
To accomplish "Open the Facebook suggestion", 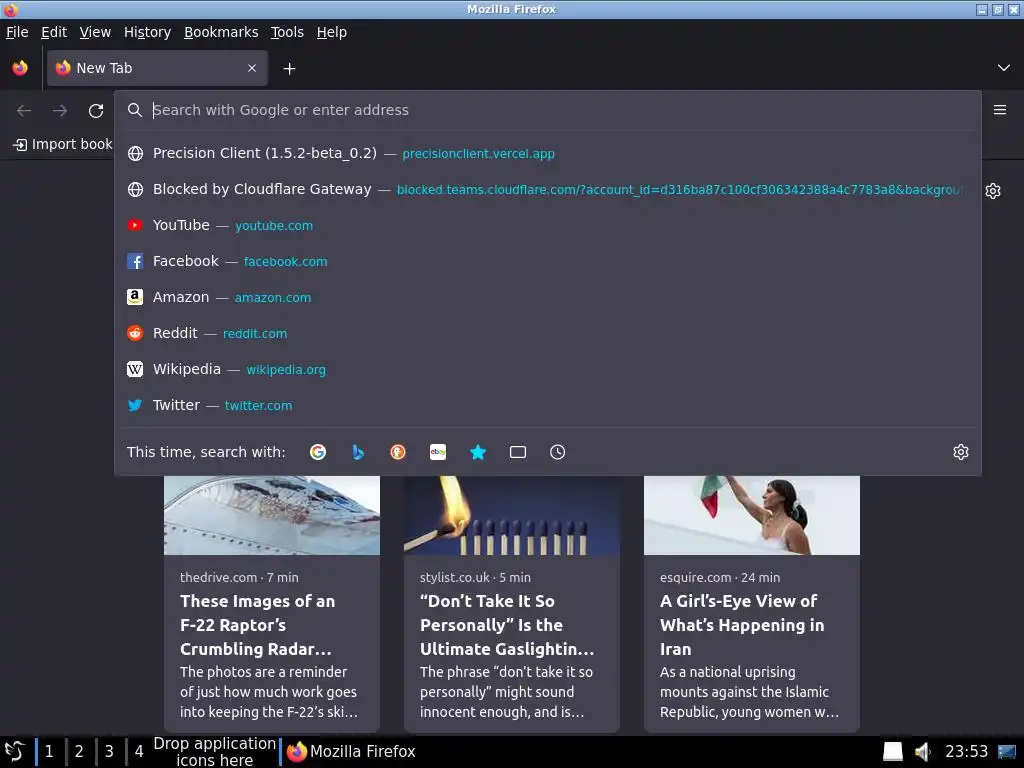I will point(547,261).
